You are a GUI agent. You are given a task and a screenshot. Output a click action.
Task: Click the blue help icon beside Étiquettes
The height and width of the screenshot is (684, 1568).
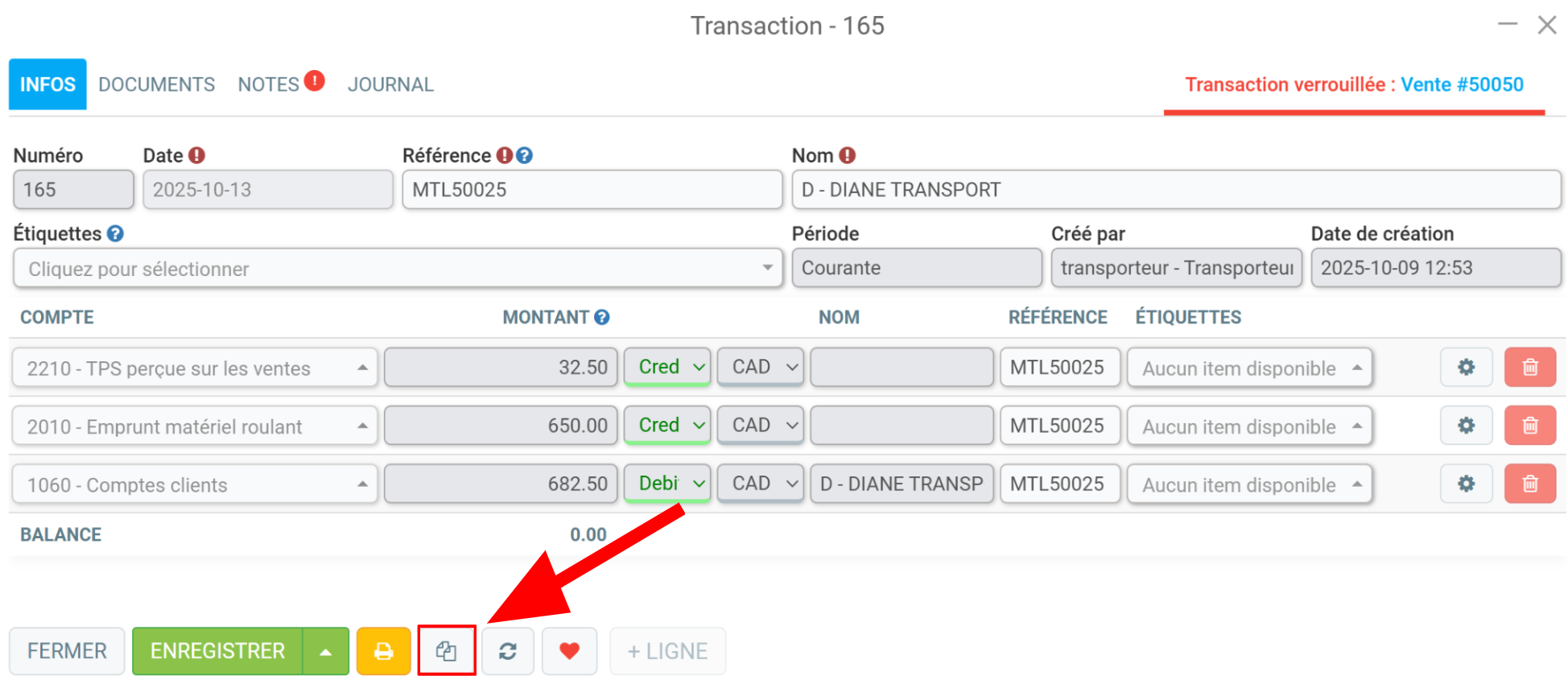(115, 233)
